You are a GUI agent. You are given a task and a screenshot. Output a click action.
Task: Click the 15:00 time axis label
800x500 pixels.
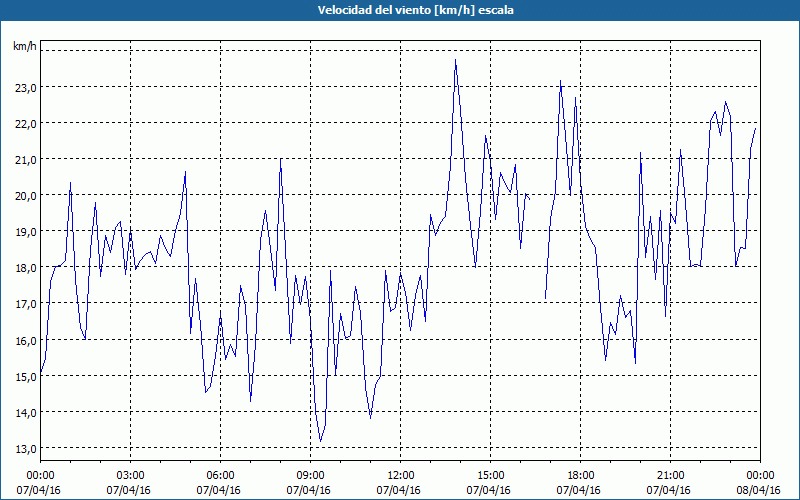point(490,476)
